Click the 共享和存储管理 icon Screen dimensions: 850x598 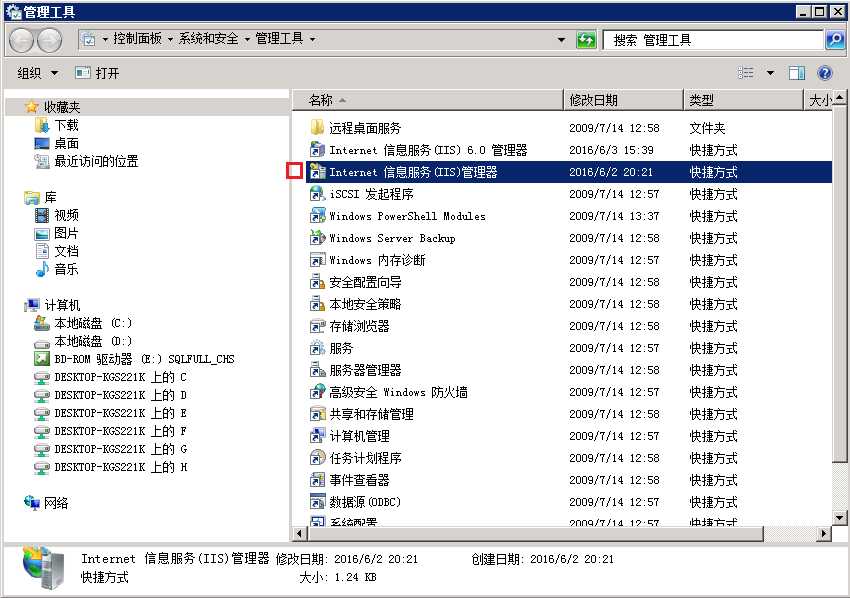pos(317,414)
